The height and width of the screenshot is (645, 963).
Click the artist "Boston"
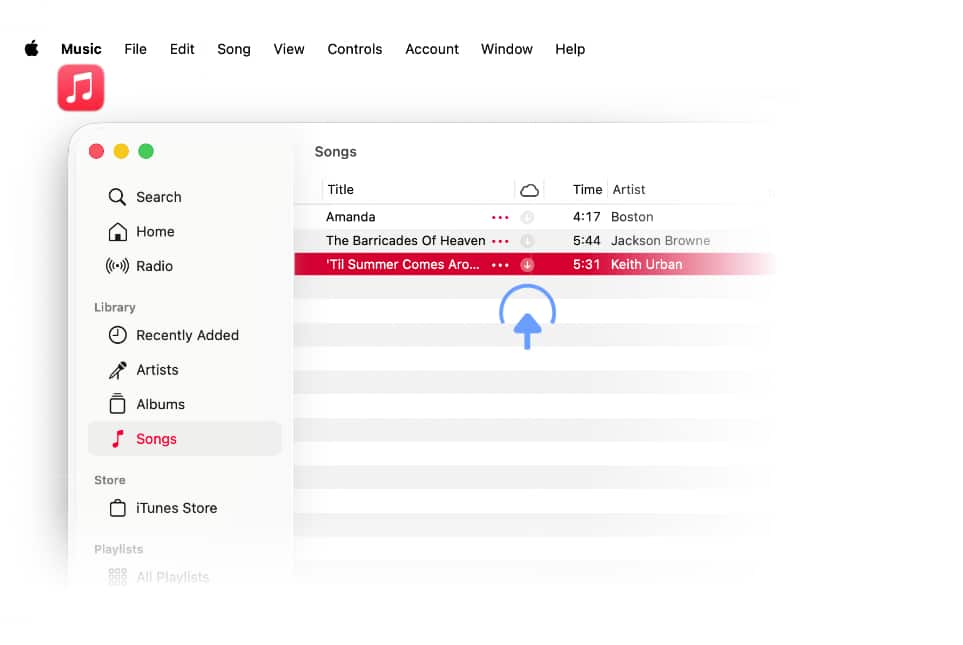coord(632,217)
